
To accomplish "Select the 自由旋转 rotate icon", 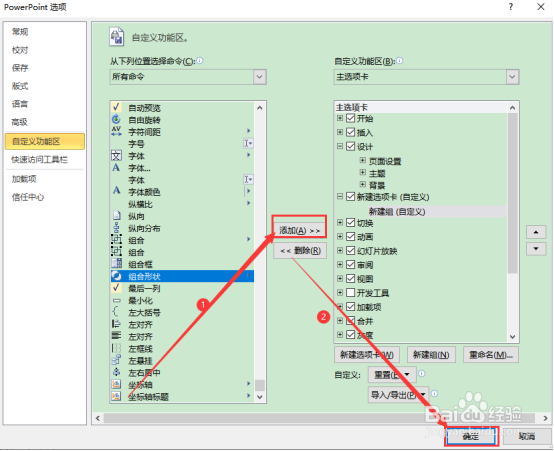I will click(116, 119).
